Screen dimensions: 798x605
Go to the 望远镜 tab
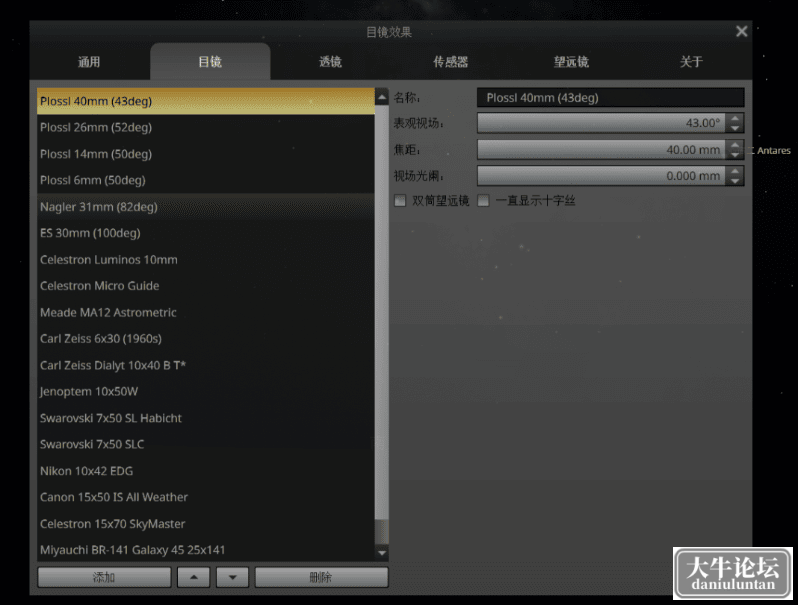pyautogui.click(x=571, y=62)
